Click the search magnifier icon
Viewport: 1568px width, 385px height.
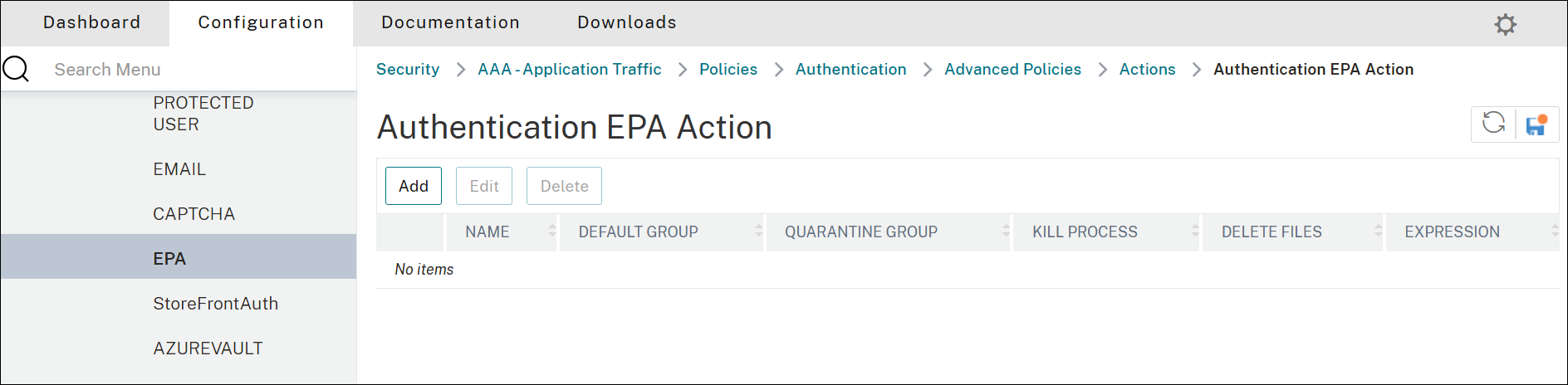(16, 69)
